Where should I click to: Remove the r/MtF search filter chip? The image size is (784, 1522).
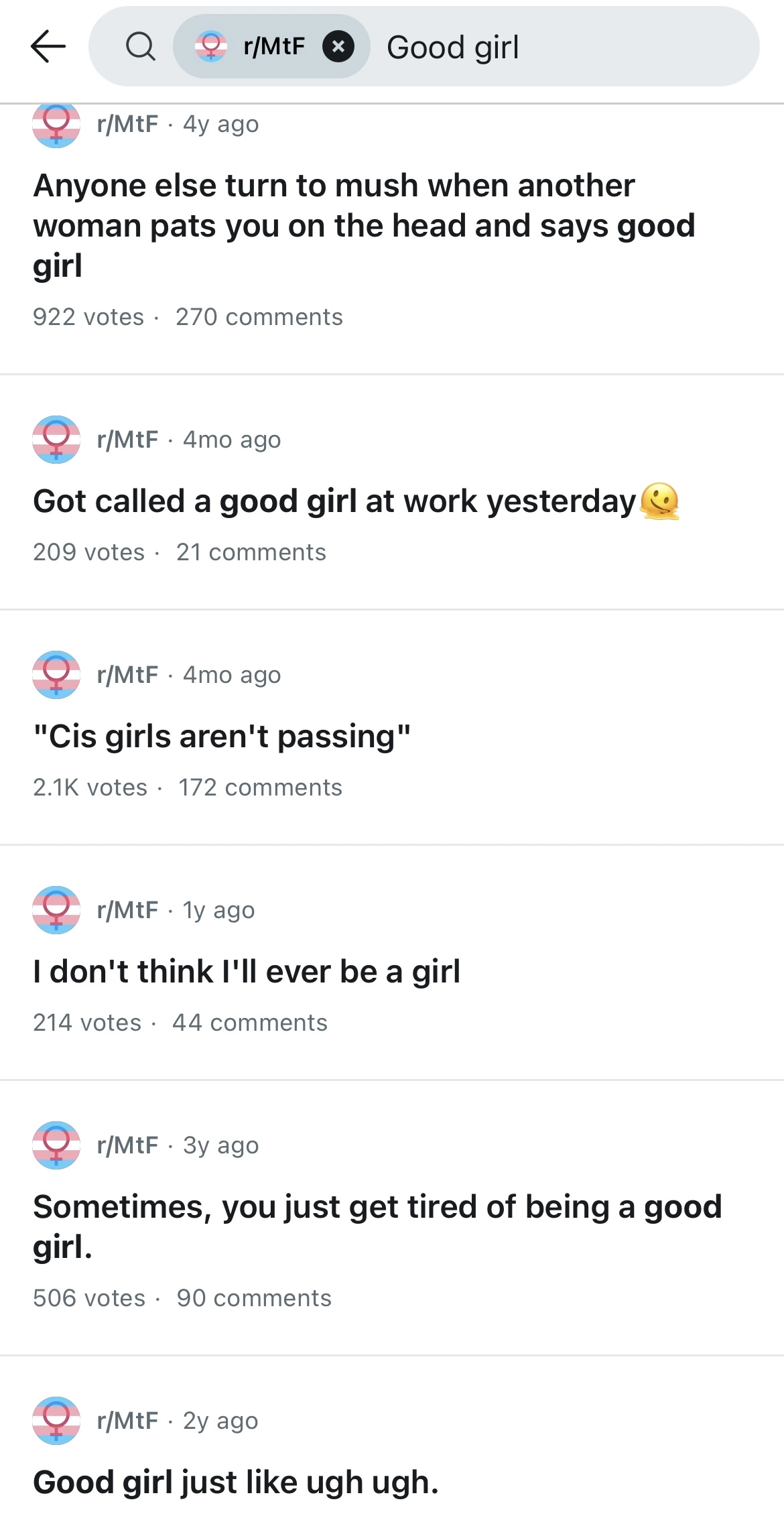338,46
